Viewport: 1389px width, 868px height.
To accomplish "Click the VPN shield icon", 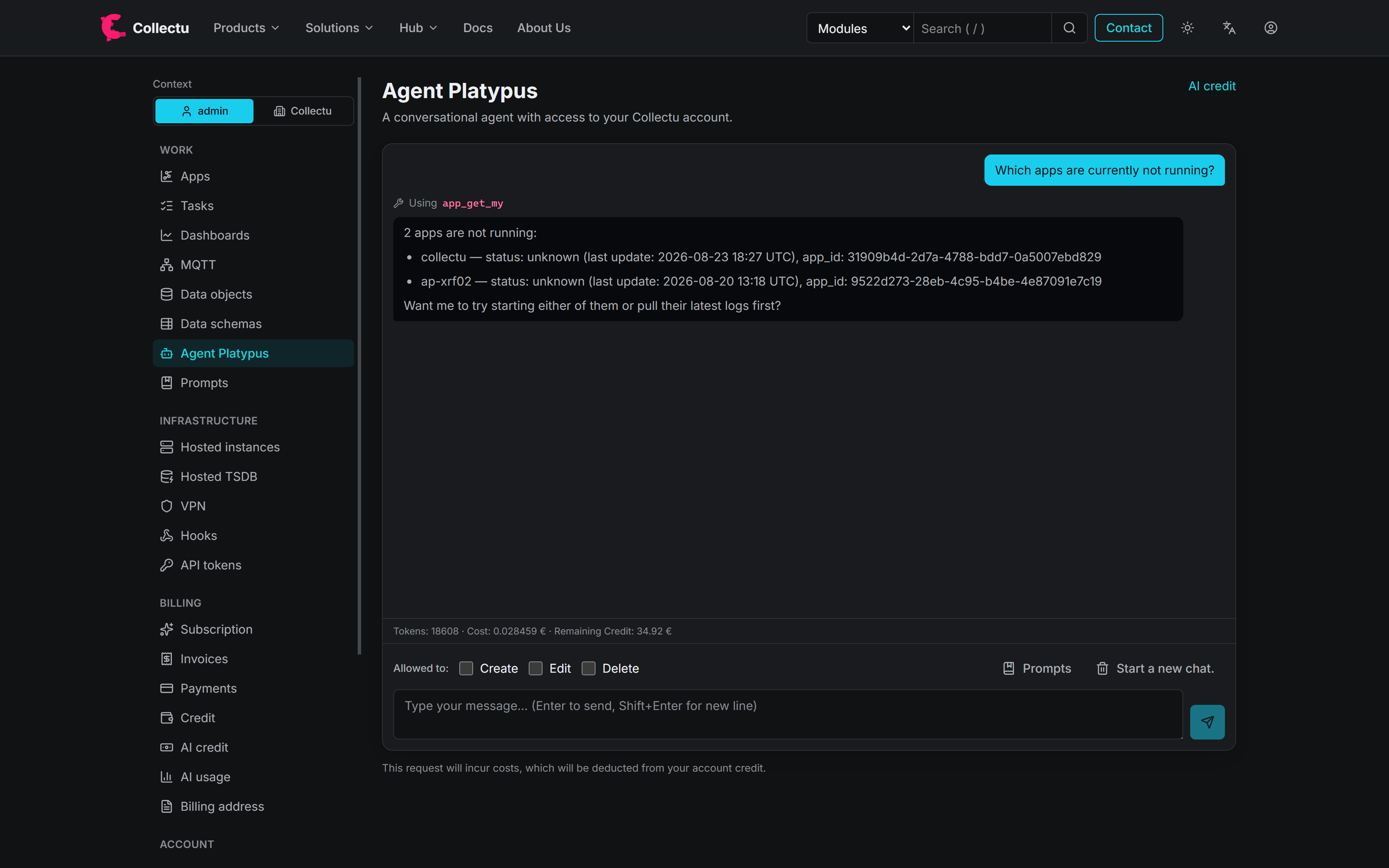I will pyautogui.click(x=166, y=506).
